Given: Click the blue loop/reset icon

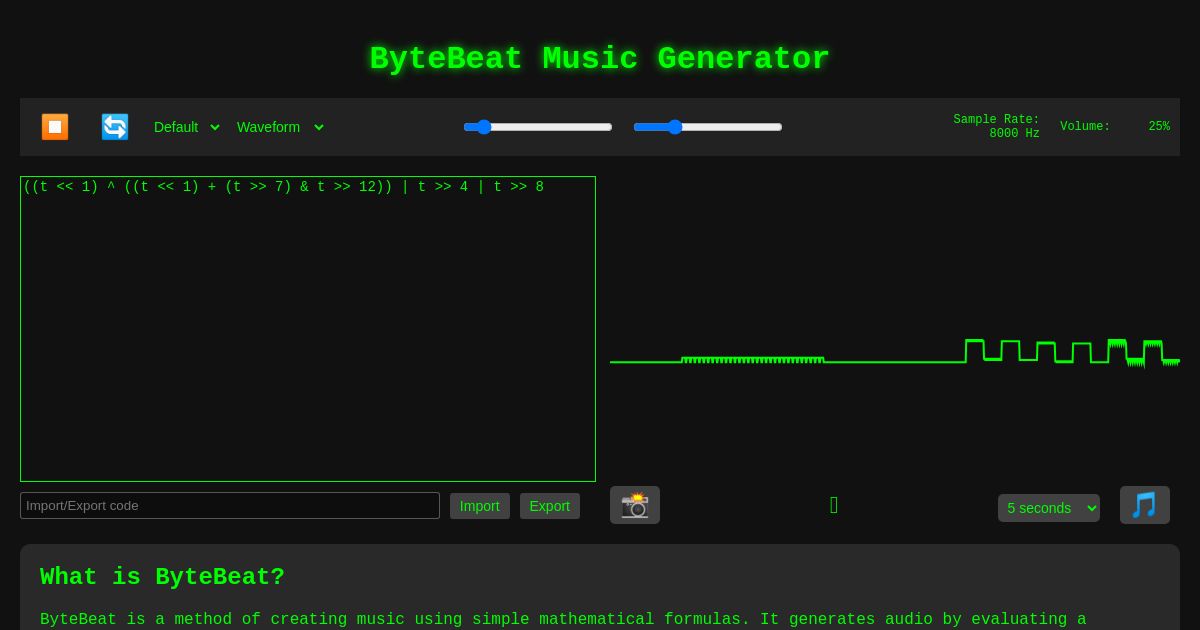Looking at the screenshot, I should pos(115,127).
